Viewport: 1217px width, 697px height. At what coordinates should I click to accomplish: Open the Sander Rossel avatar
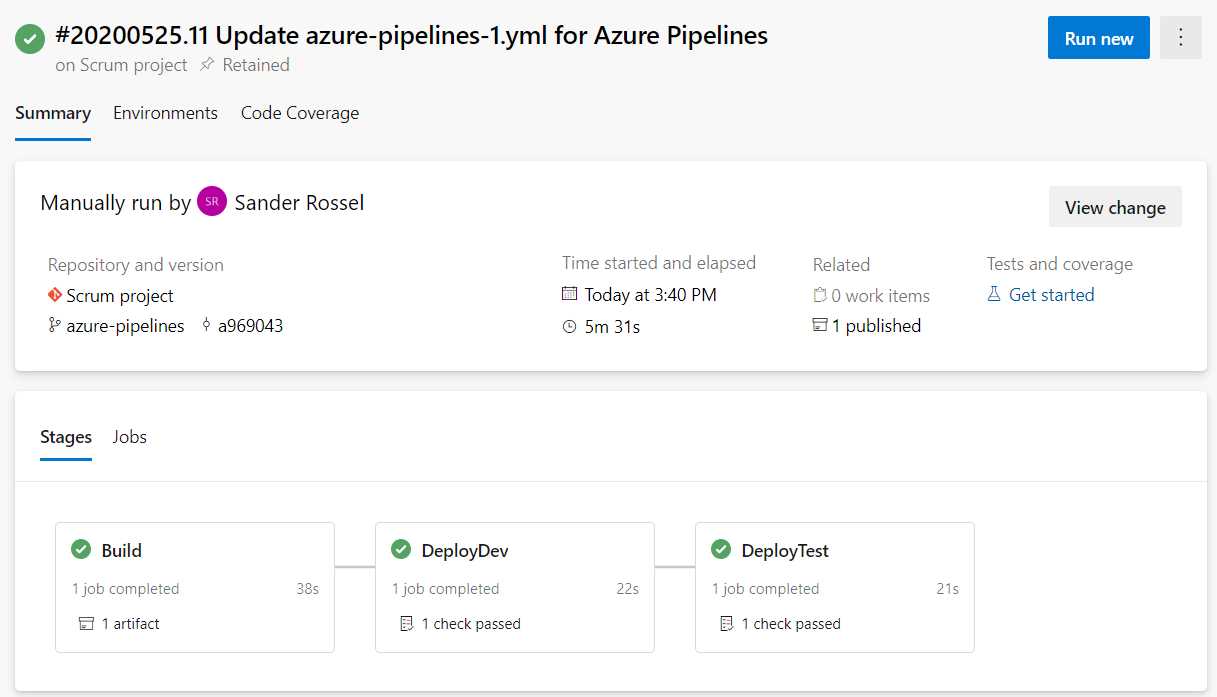pos(211,201)
